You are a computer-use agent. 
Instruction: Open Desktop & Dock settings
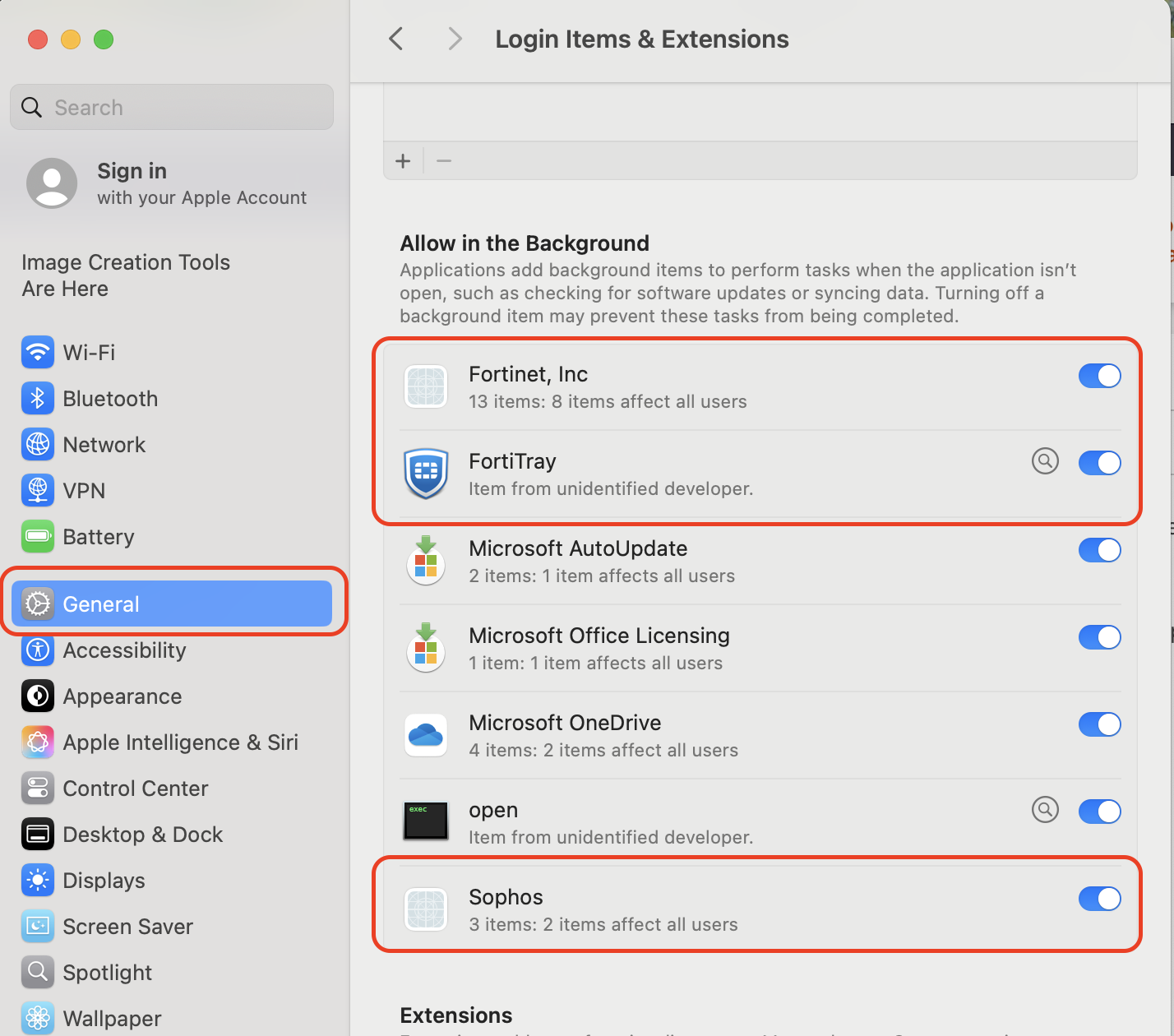pyautogui.click(x=142, y=835)
